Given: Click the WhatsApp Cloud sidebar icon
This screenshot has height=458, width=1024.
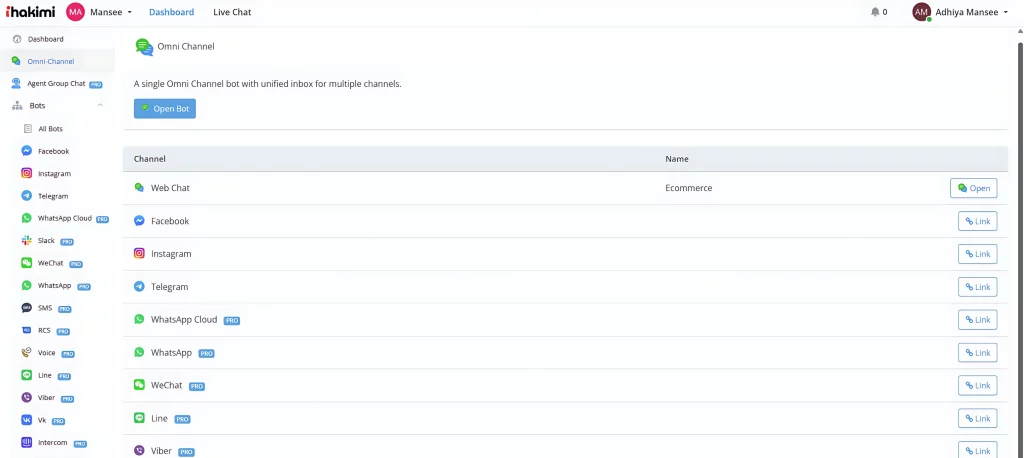Looking at the screenshot, I should [27, 218].
